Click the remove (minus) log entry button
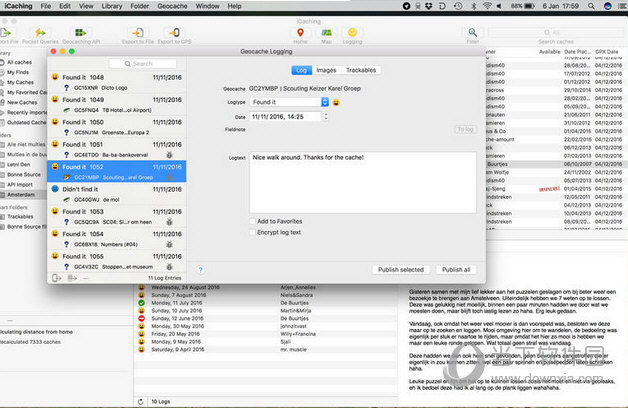The image size is (628, 408). coord(86,278)
